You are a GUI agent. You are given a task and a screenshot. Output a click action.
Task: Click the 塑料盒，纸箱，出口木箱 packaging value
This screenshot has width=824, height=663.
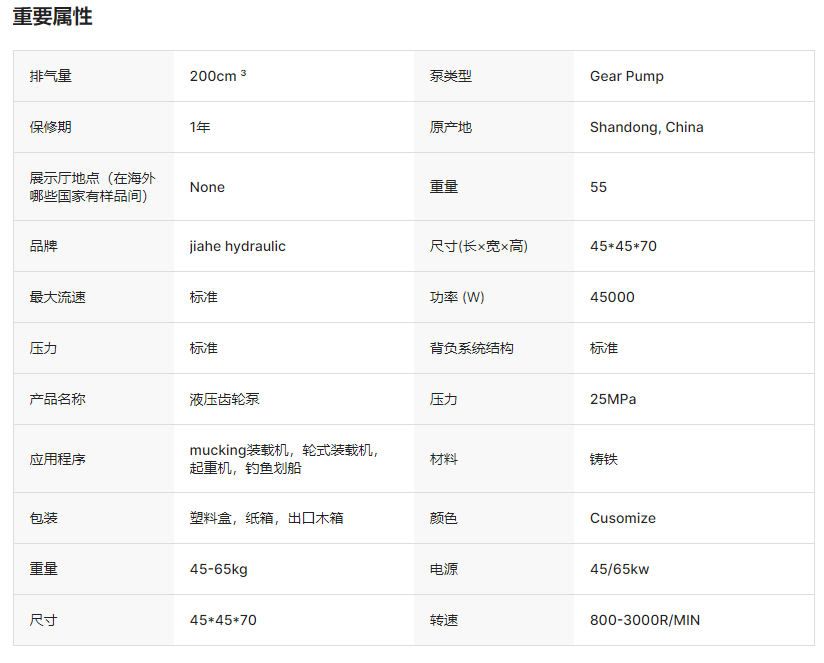pos(266,518)
